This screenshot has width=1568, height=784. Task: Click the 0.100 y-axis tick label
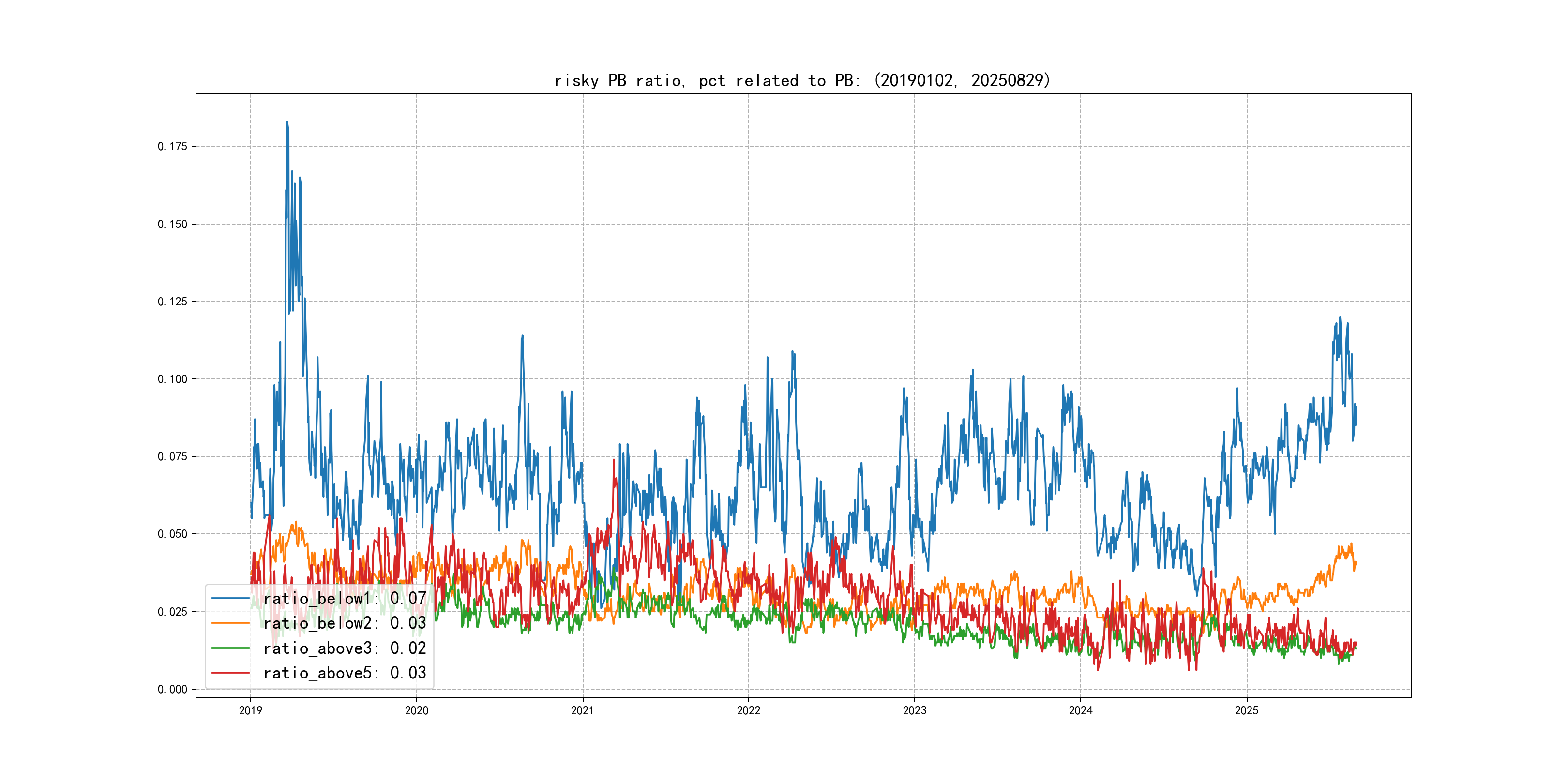pos(172,379)
